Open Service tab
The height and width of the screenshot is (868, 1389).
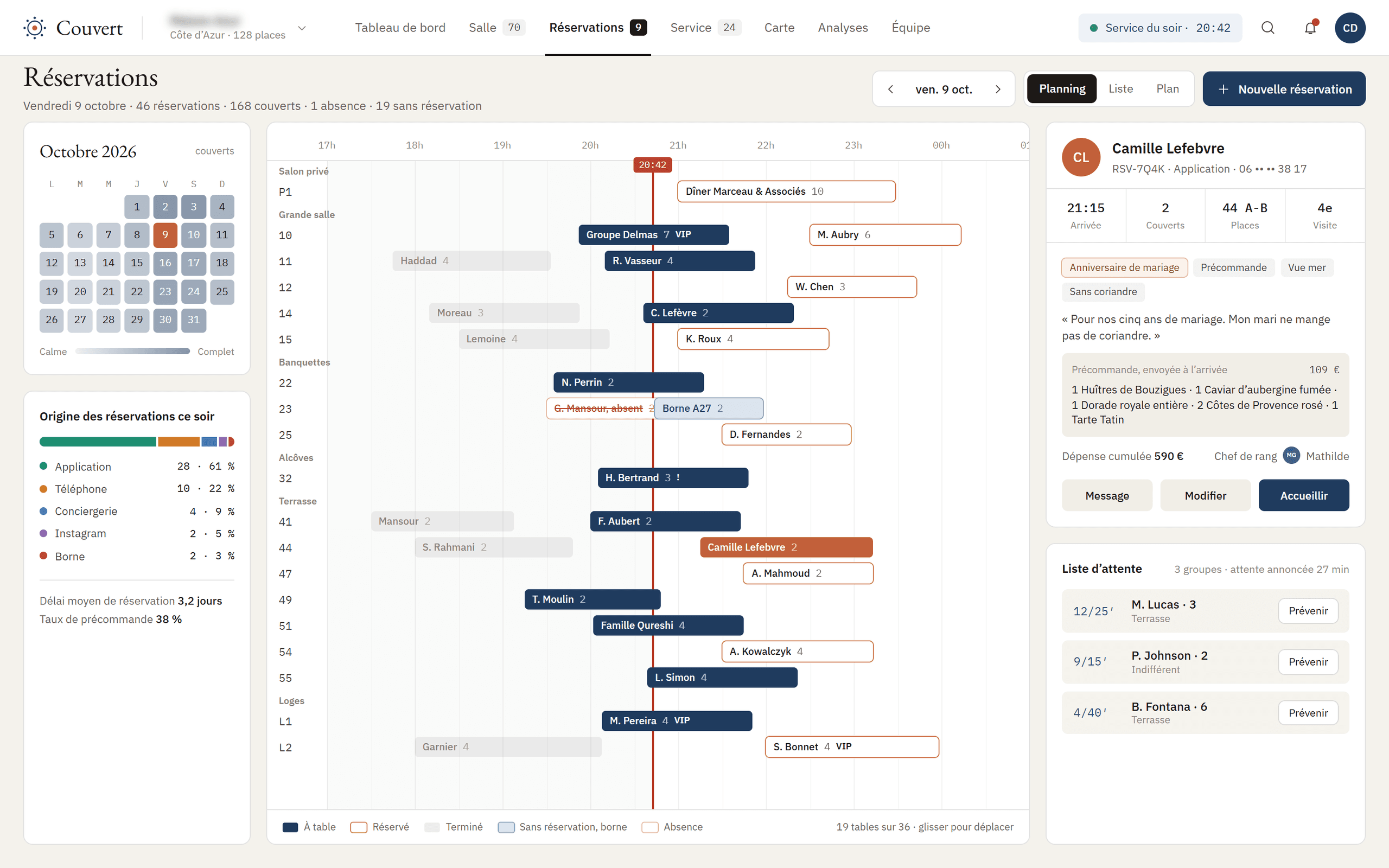click(705, 28)
